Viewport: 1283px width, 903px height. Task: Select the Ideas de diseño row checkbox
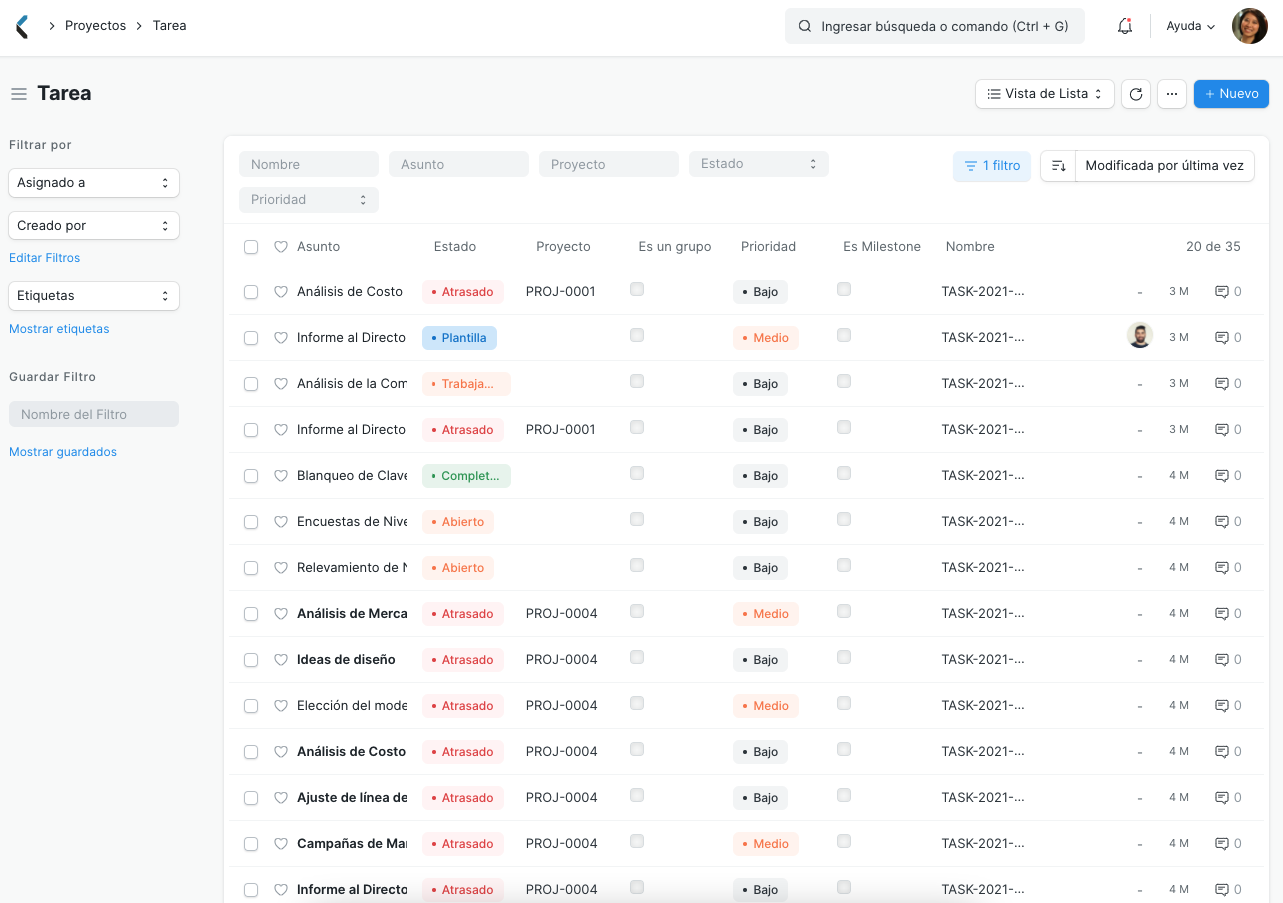[251, 660]
